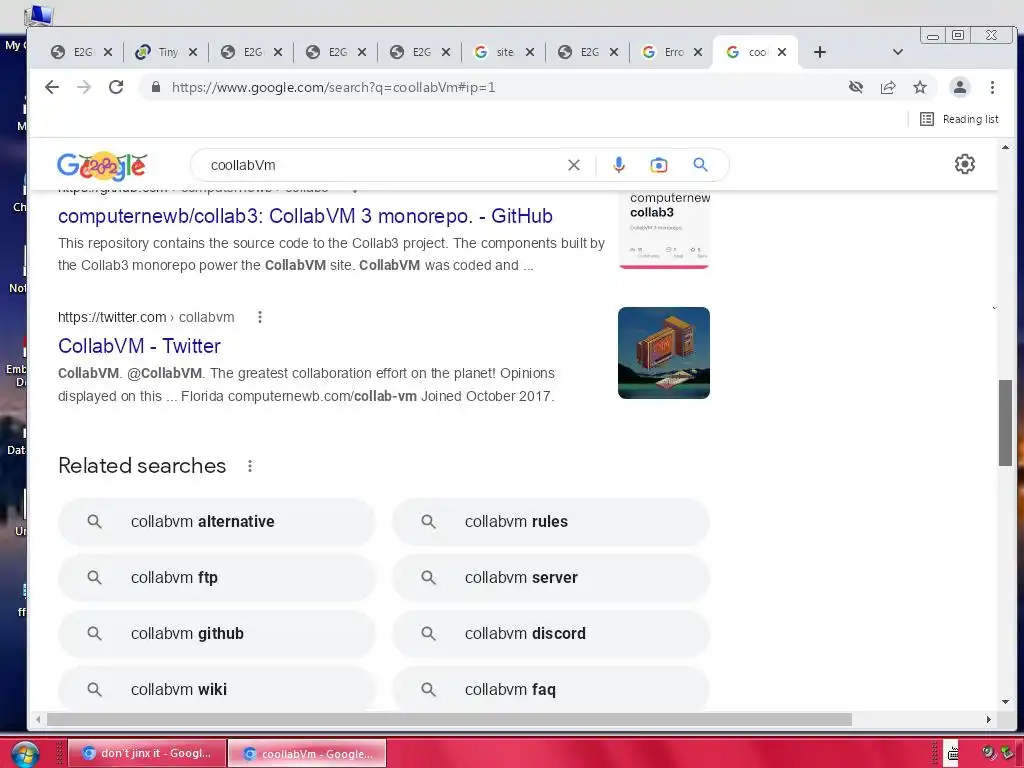Open options for the twitter.com result
Viewport: 1024px width, 768px height.
260,317
